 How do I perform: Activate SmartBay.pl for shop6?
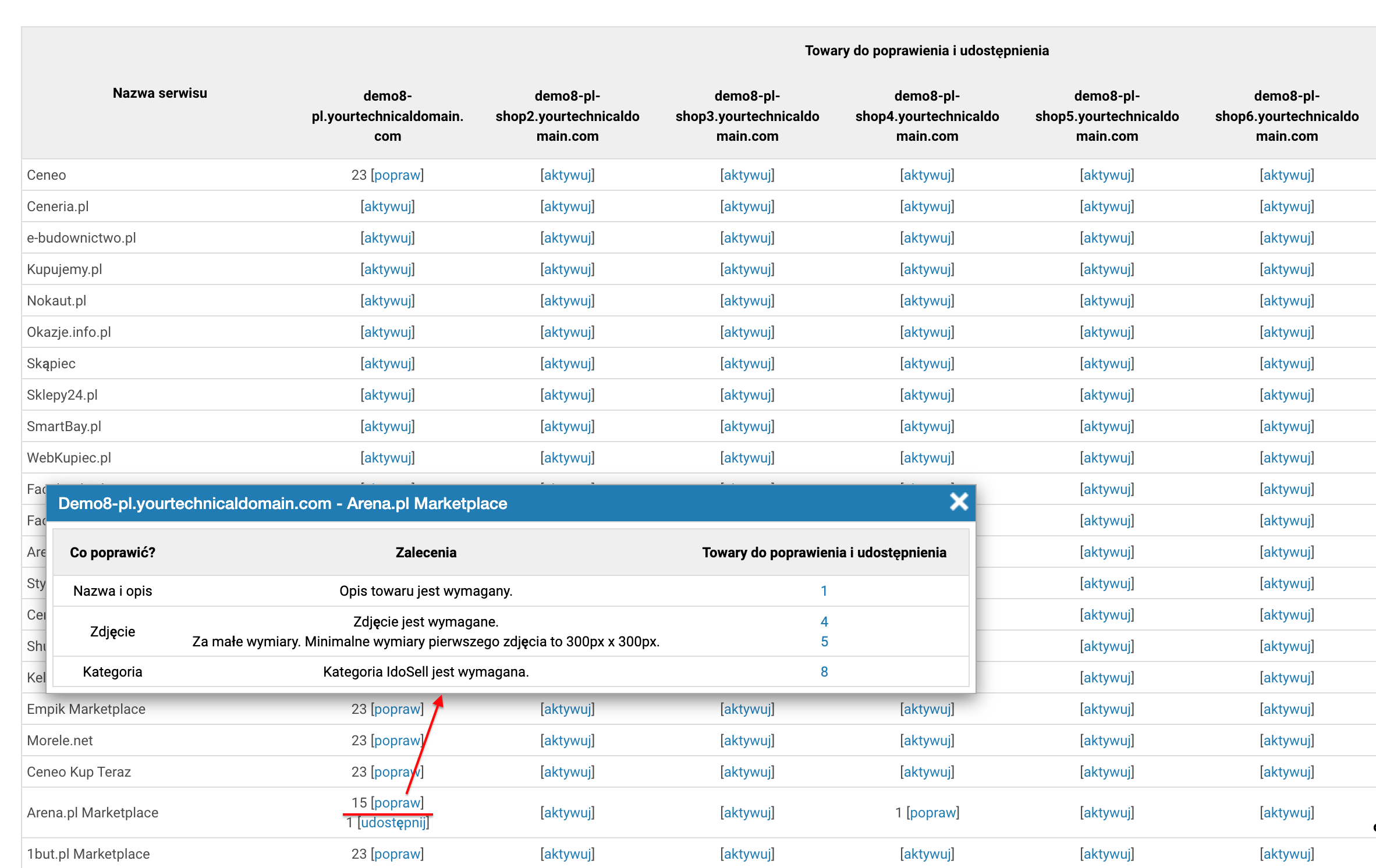tap(1287, 426)
